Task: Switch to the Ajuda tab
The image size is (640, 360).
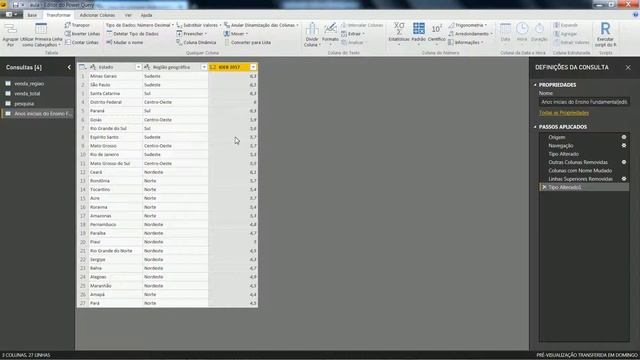Action: [146, 15]
